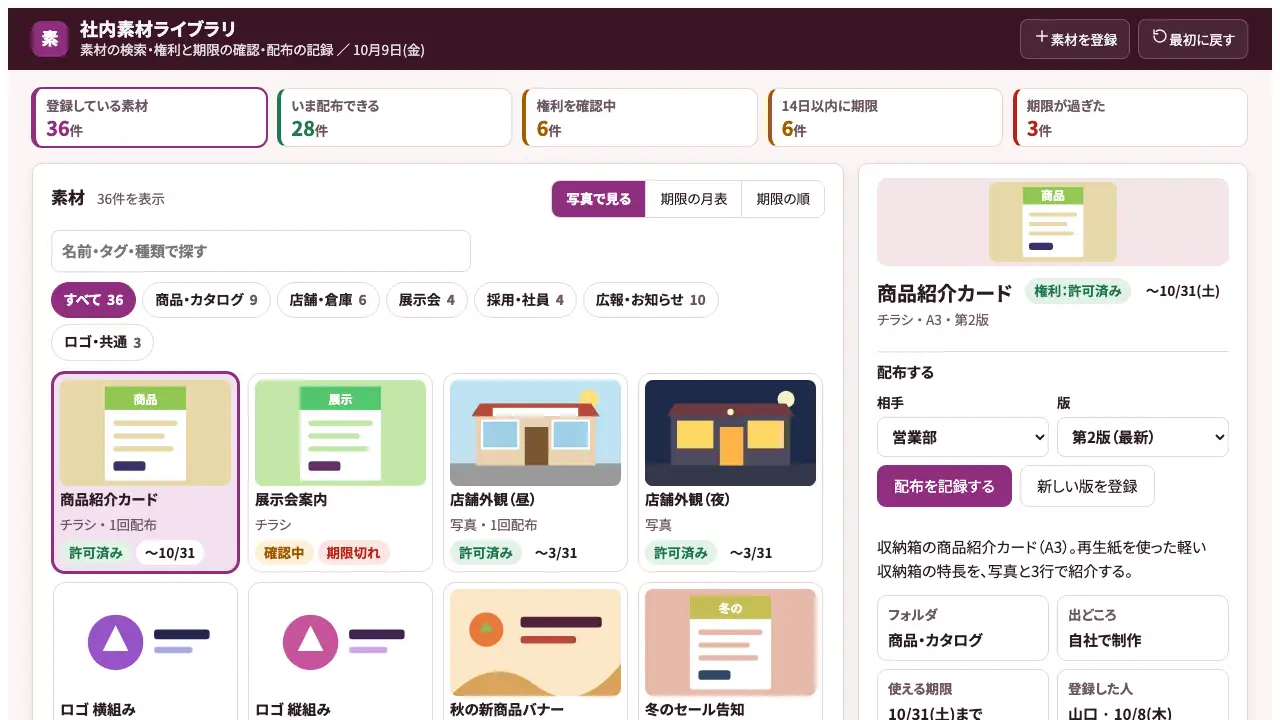The image size is (1280, 720).
Task: Filter by すべて 36 chip
Action: [x=93, y=300]
